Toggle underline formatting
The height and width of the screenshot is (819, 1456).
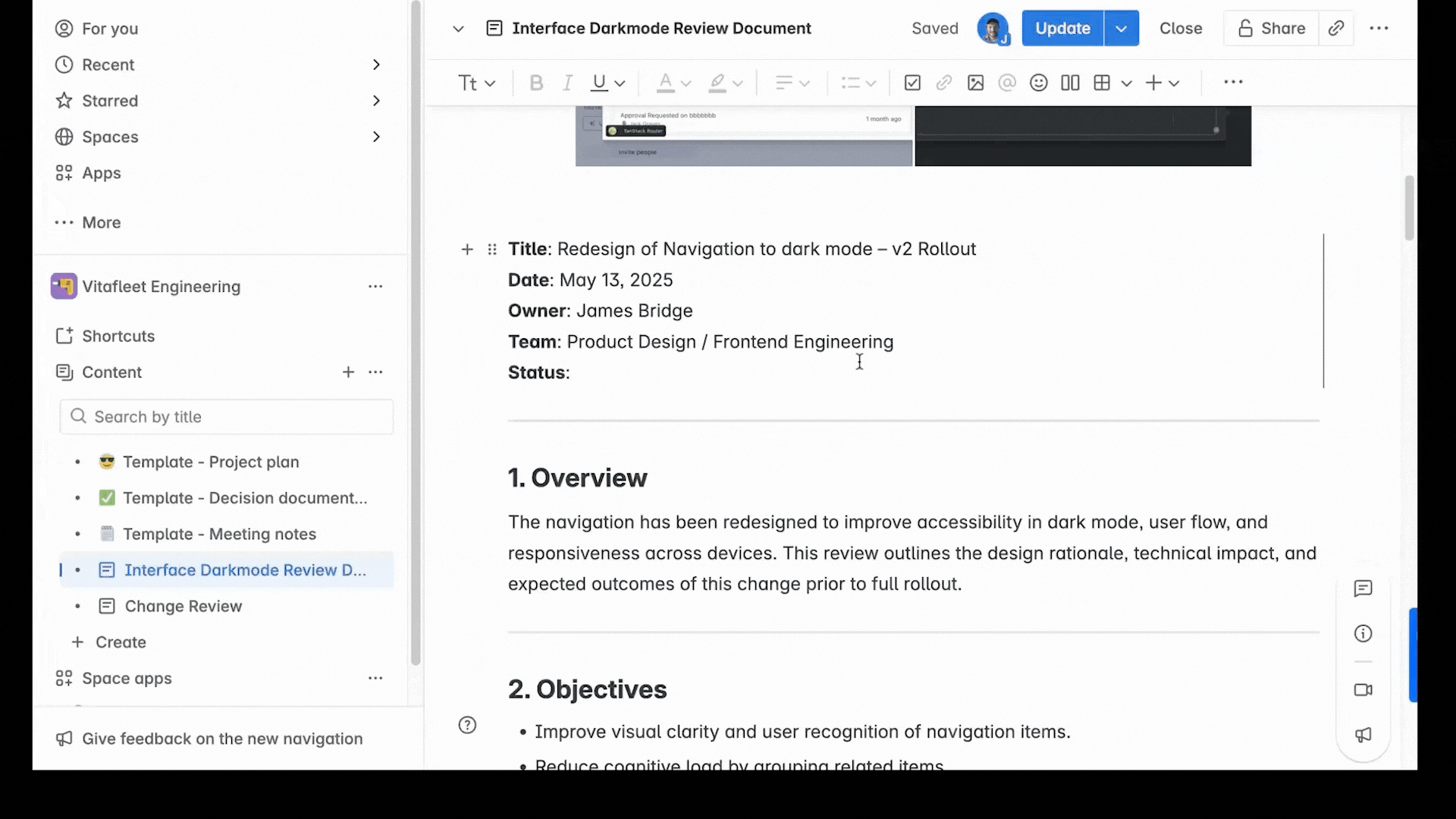click(599, 83)
